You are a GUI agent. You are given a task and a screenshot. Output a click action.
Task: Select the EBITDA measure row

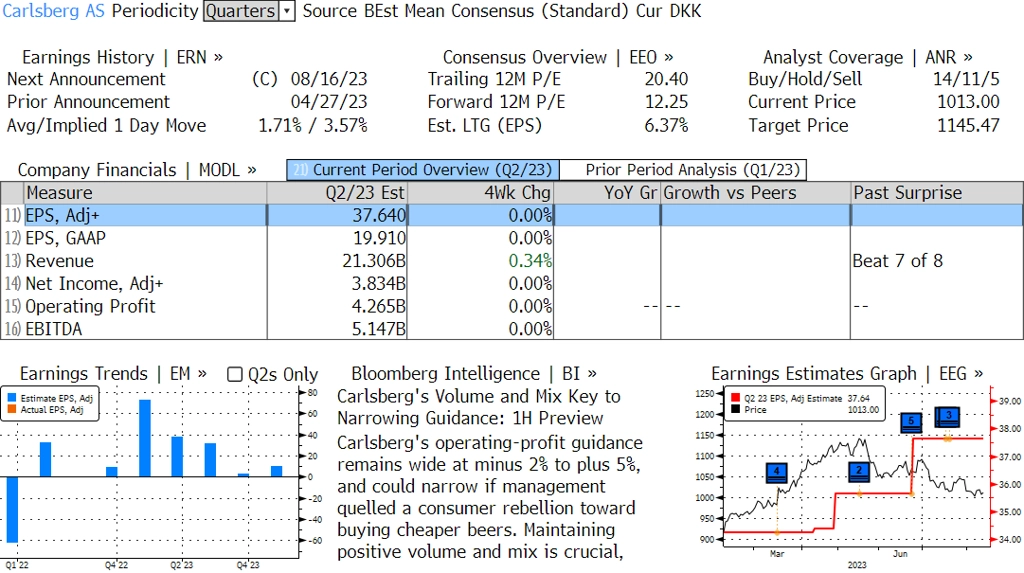[512, 329]
